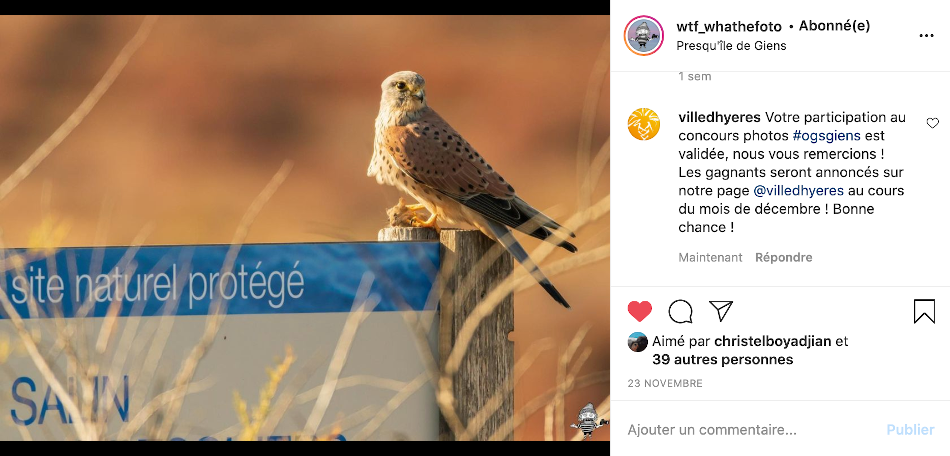Toggle the Abonné(e) following status

[x=834, y=26]
